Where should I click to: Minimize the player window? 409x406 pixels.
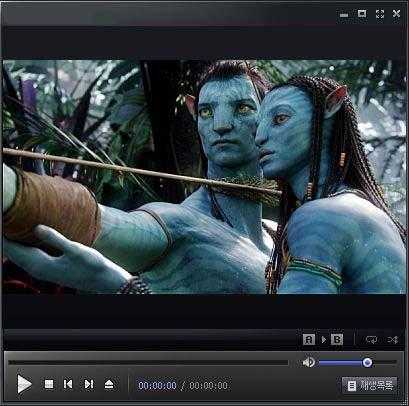tap(344, 15)
